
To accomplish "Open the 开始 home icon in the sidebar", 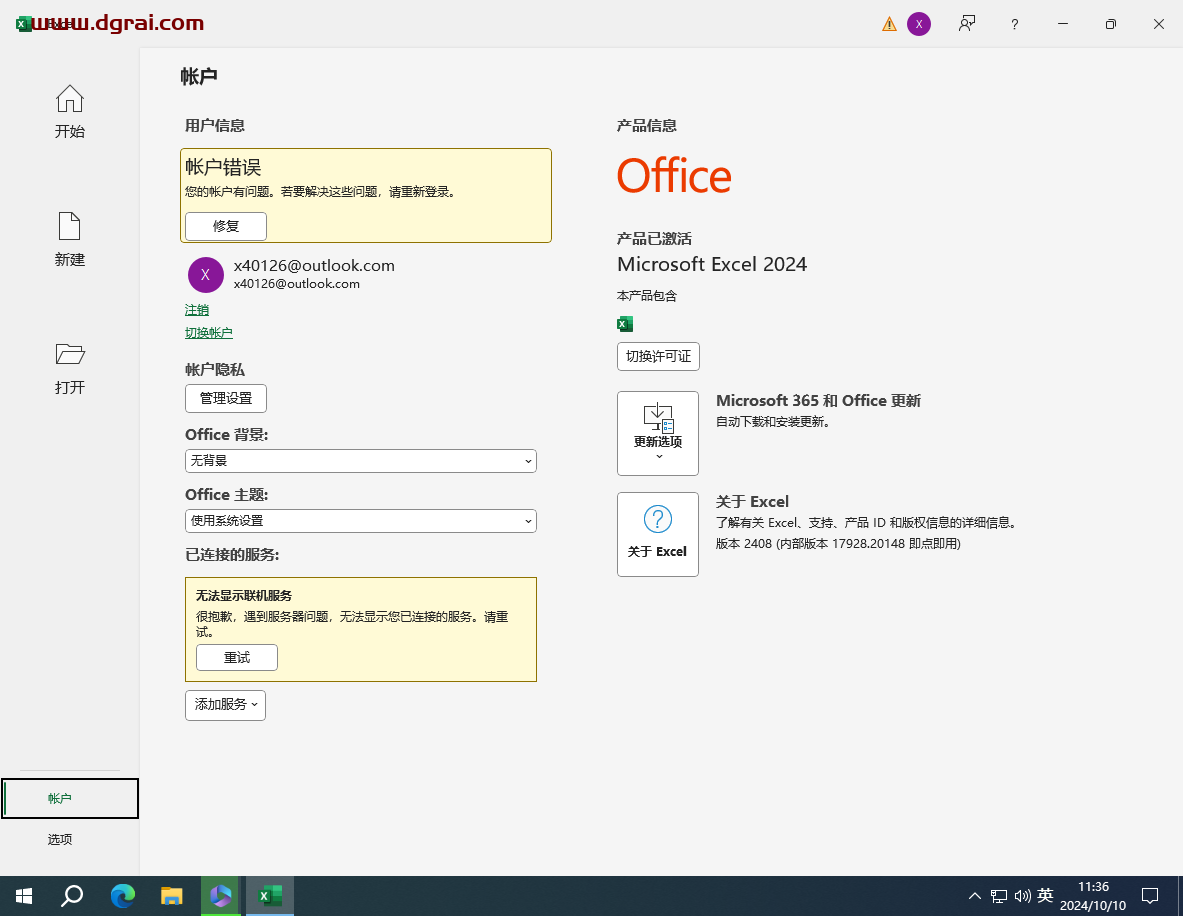I will tap(69, 99).
